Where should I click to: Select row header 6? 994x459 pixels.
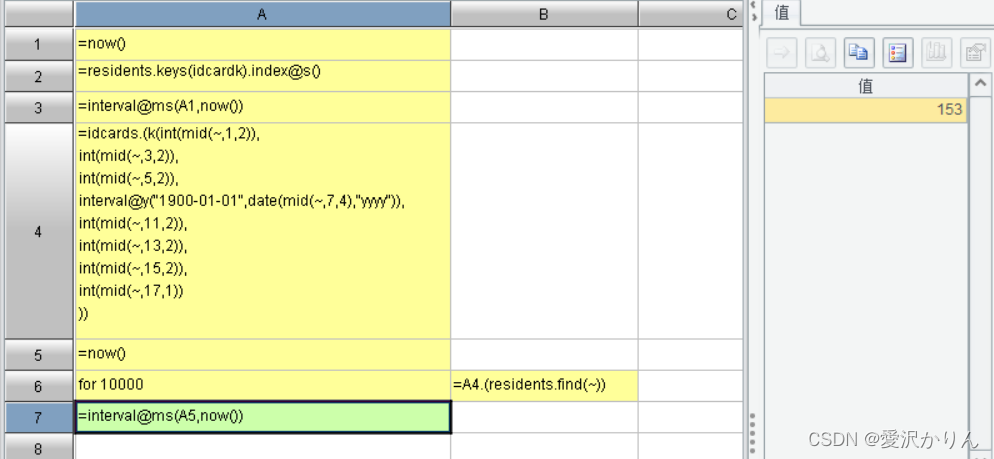point(39,386)
